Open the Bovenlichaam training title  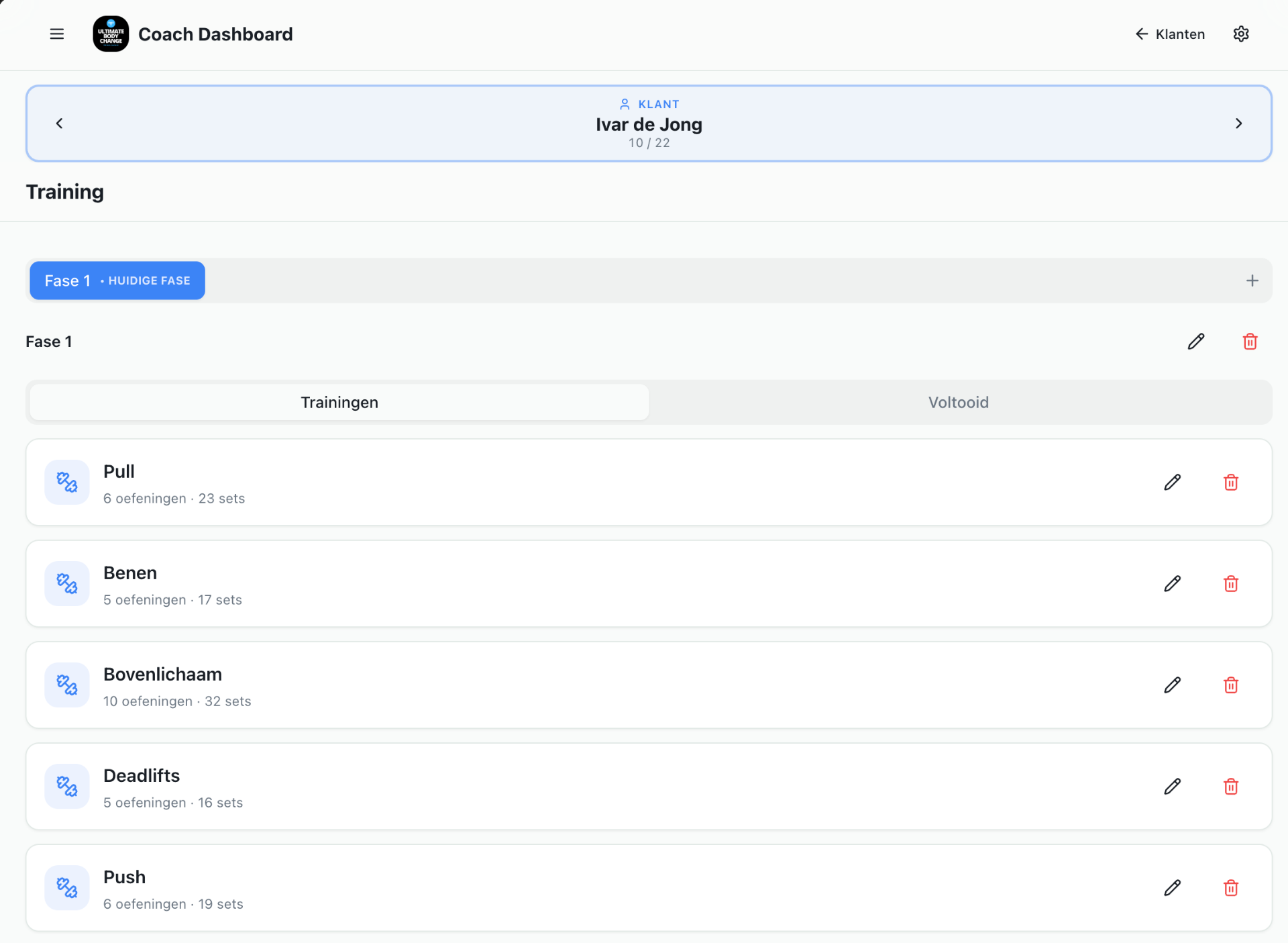[162, 675]
